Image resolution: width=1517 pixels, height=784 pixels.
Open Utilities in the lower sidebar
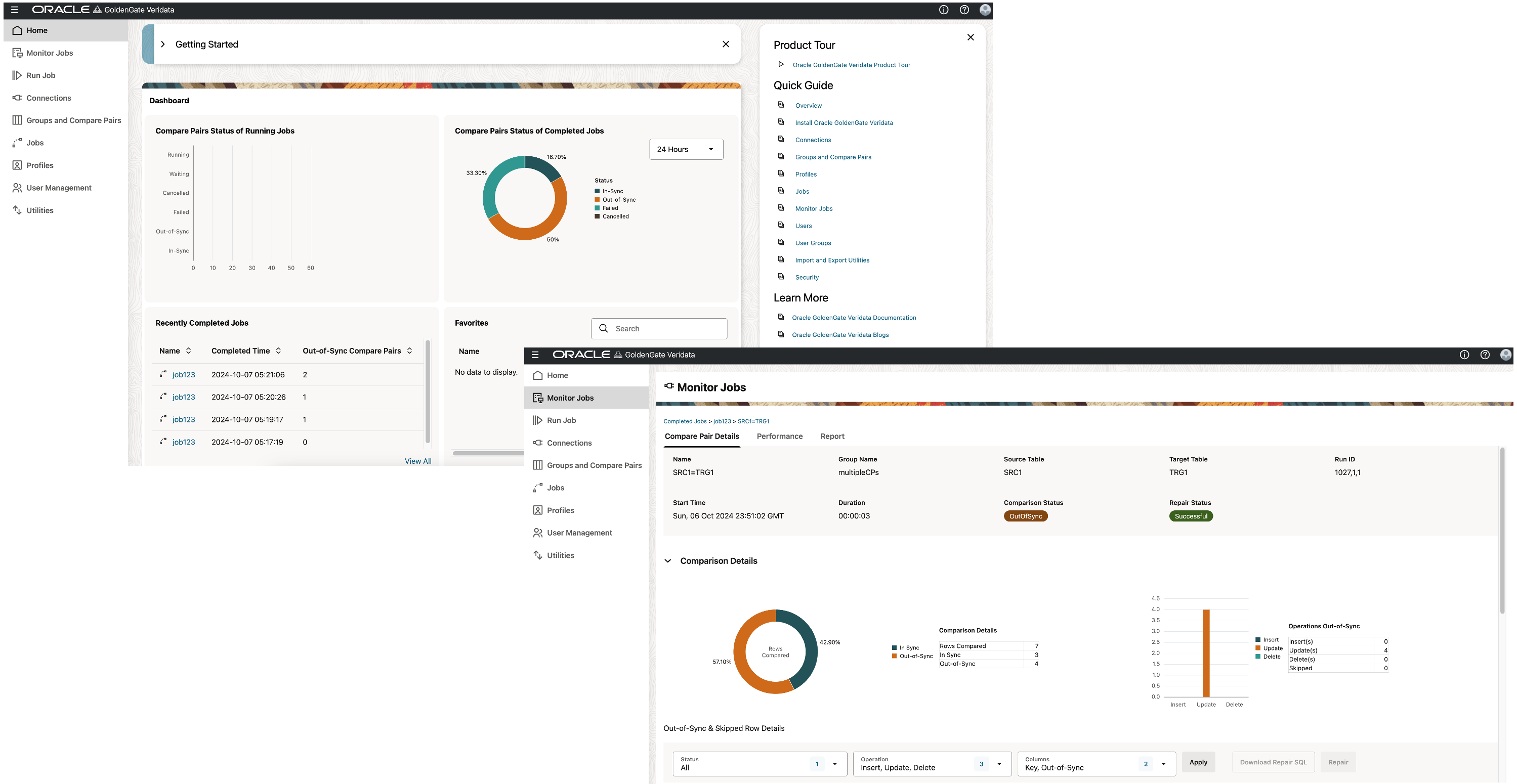[x=560, y=555]
